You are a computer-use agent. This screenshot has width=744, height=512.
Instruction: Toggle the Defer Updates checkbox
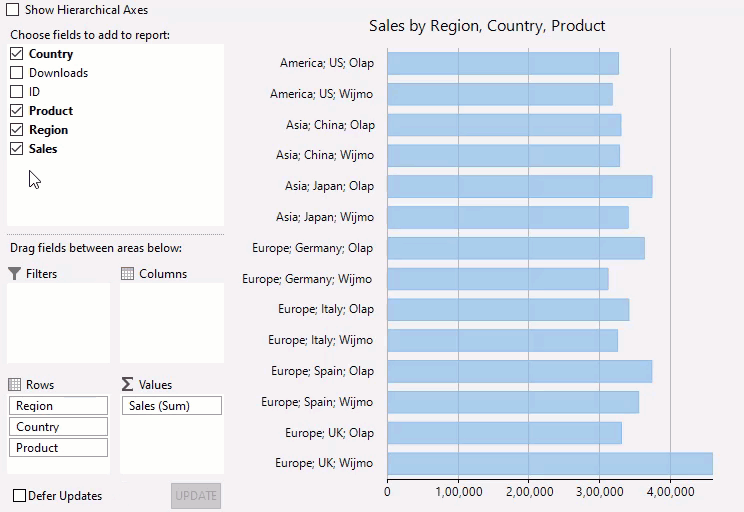click(x=19, y=496)
